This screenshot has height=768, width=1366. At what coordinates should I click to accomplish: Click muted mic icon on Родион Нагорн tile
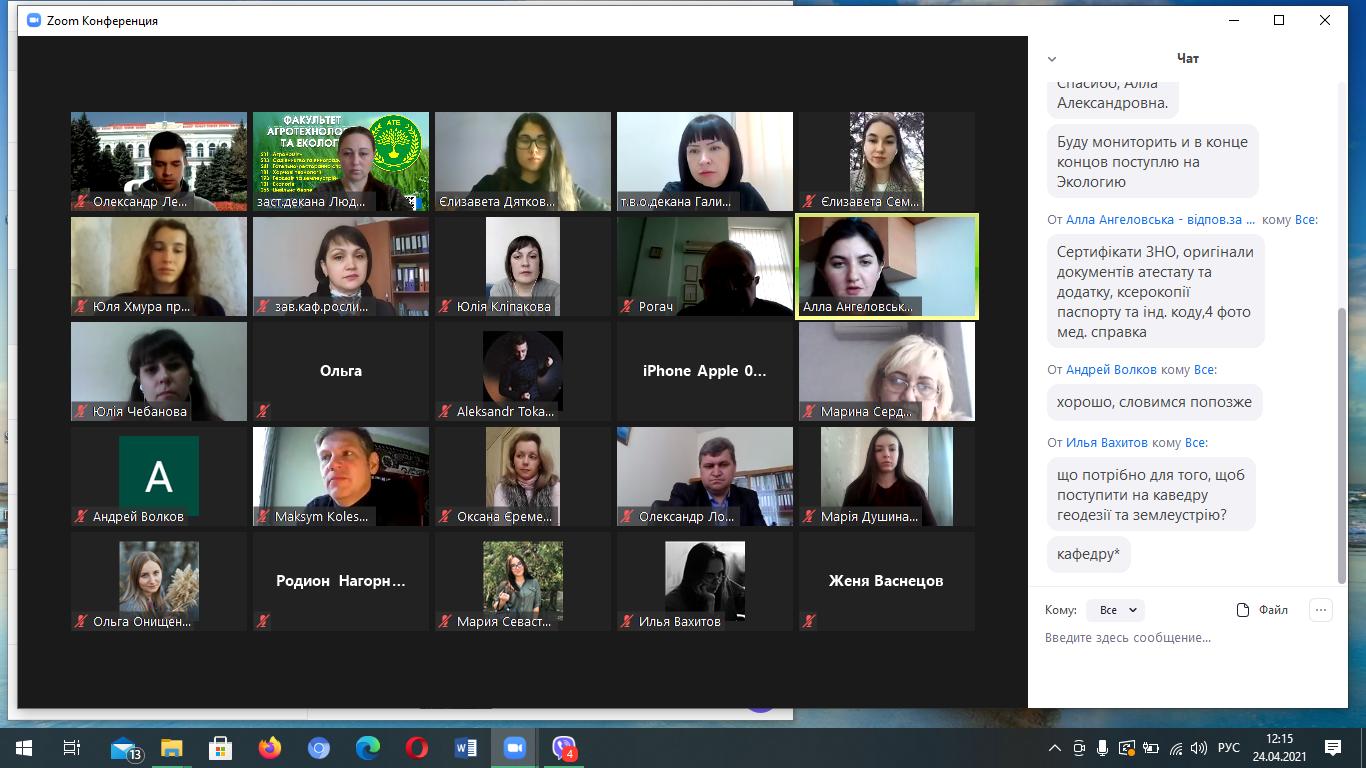[x=263, y=621]
